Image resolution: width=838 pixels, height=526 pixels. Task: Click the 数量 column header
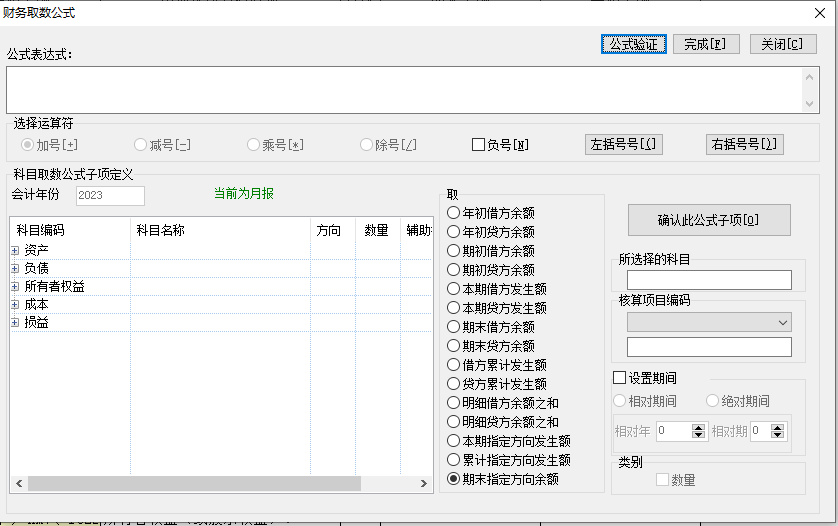pyautogui.click(x=378, y=230)
